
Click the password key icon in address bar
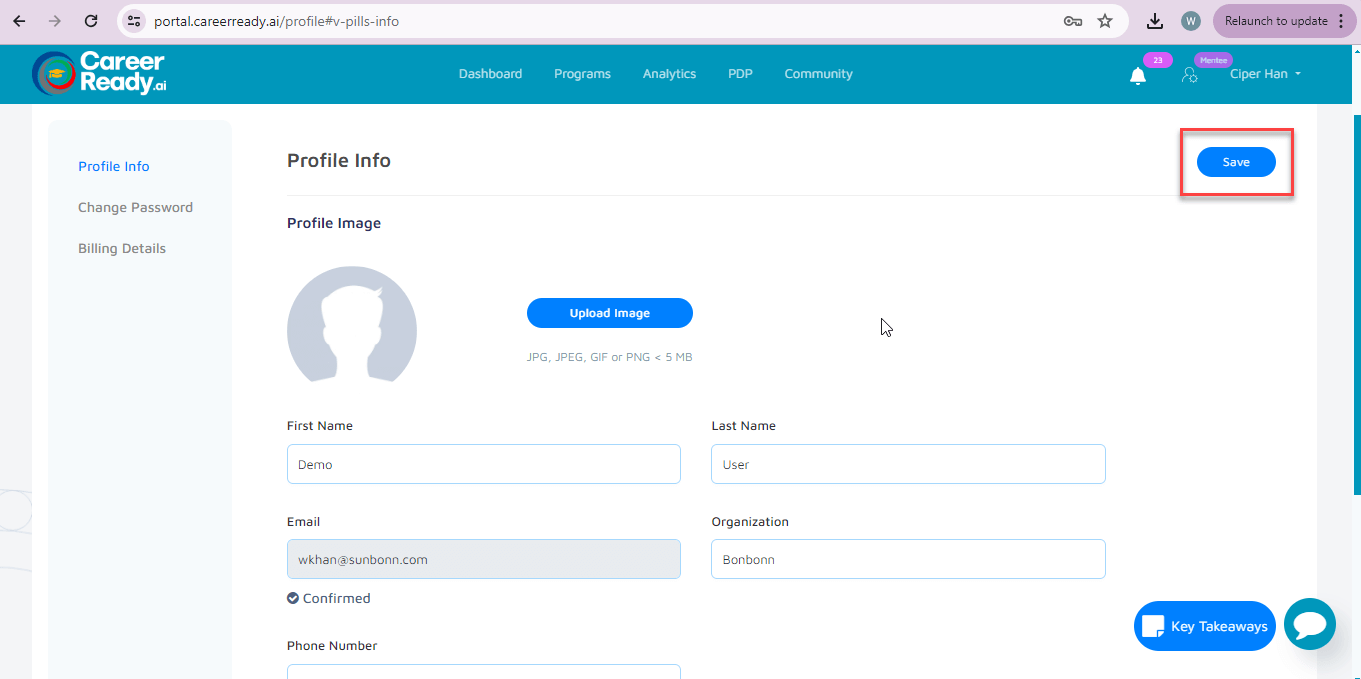point(1073,21)
